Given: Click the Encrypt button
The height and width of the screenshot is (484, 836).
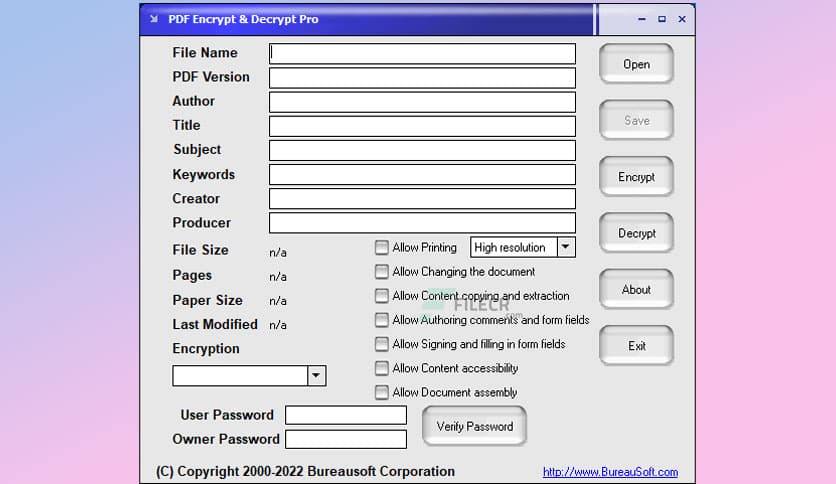Looking at the screenshot, I should coord(636,177).
